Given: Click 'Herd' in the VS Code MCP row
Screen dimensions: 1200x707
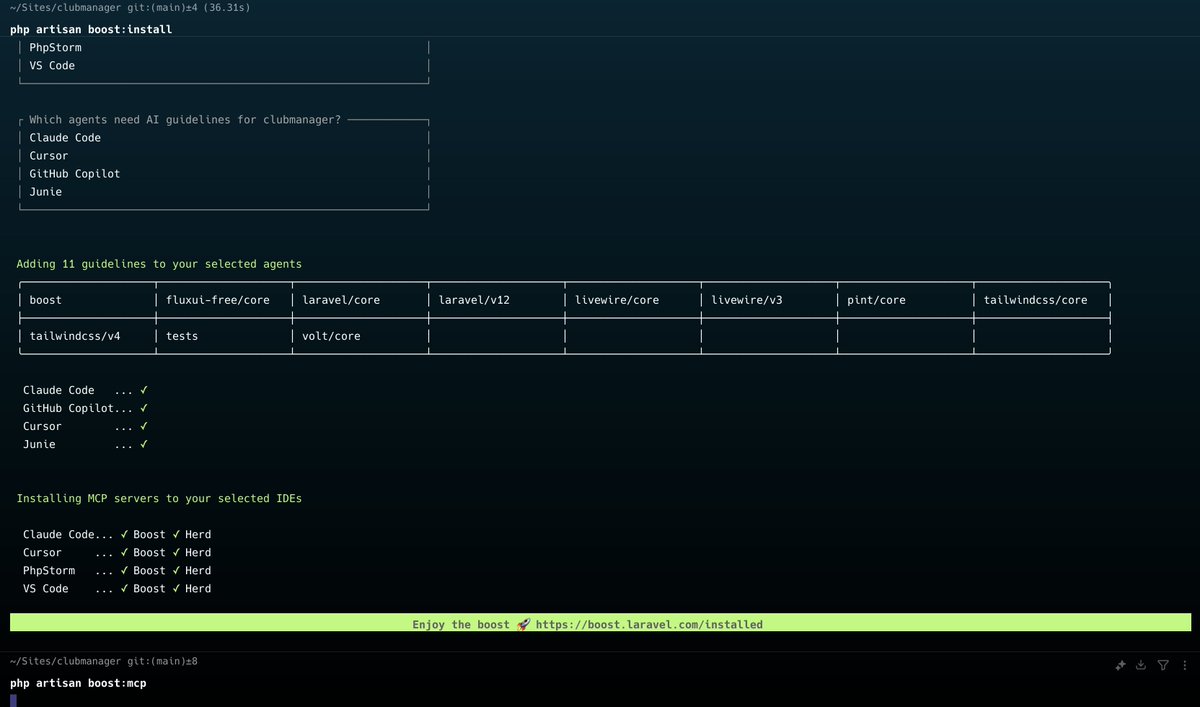Looking at the screenshot, I should (x=198, y=588).
